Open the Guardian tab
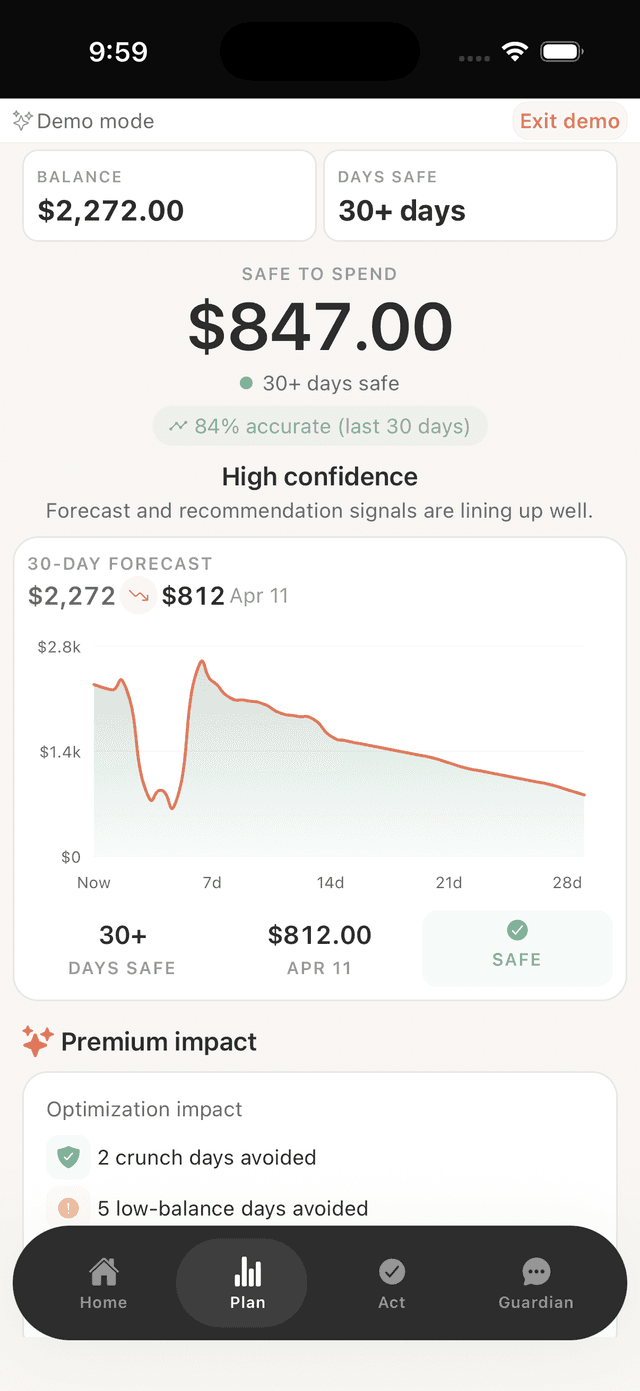Image resolution: width=640 pixels, height=1391 pixels. coord(535,1283)
